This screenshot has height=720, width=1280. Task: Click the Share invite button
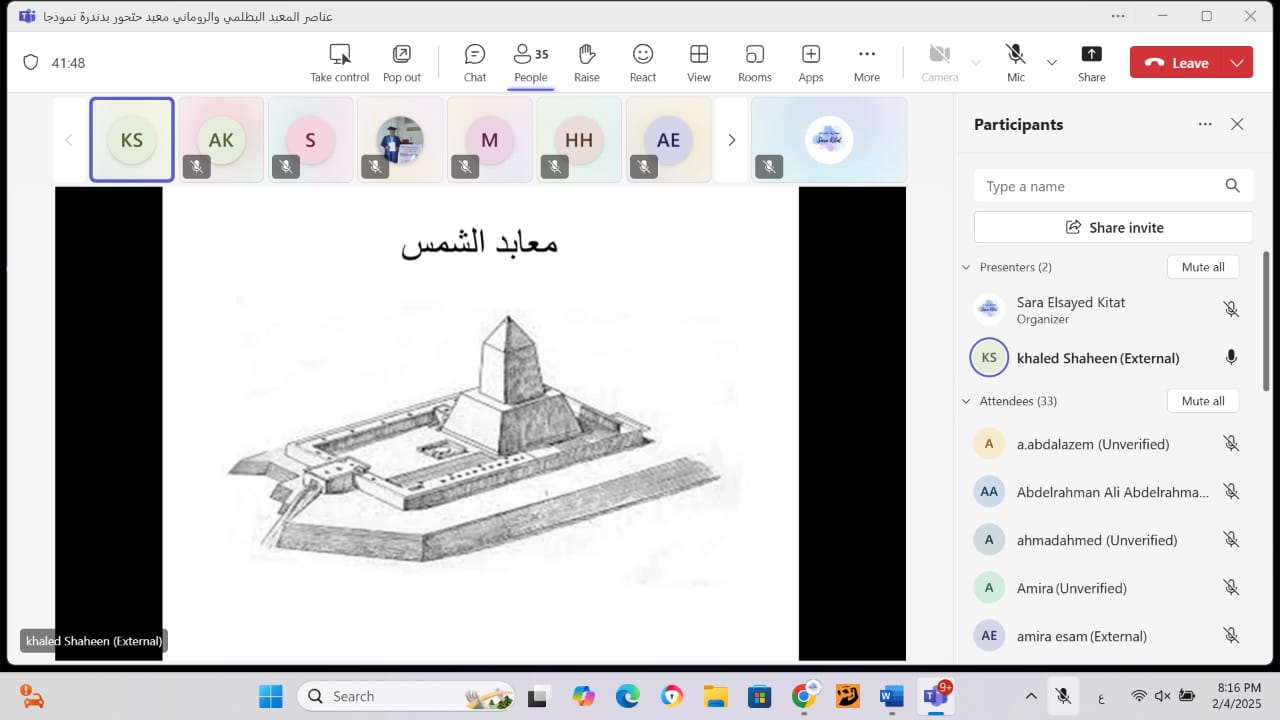1113,227
